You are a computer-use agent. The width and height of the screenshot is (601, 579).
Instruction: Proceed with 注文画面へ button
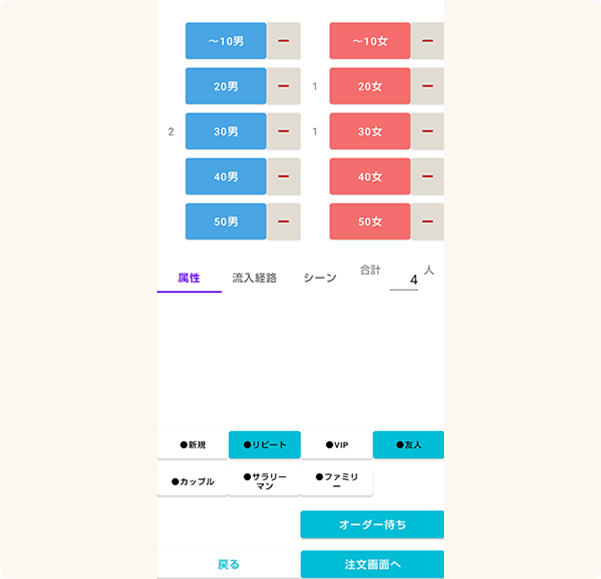point(372,564)
